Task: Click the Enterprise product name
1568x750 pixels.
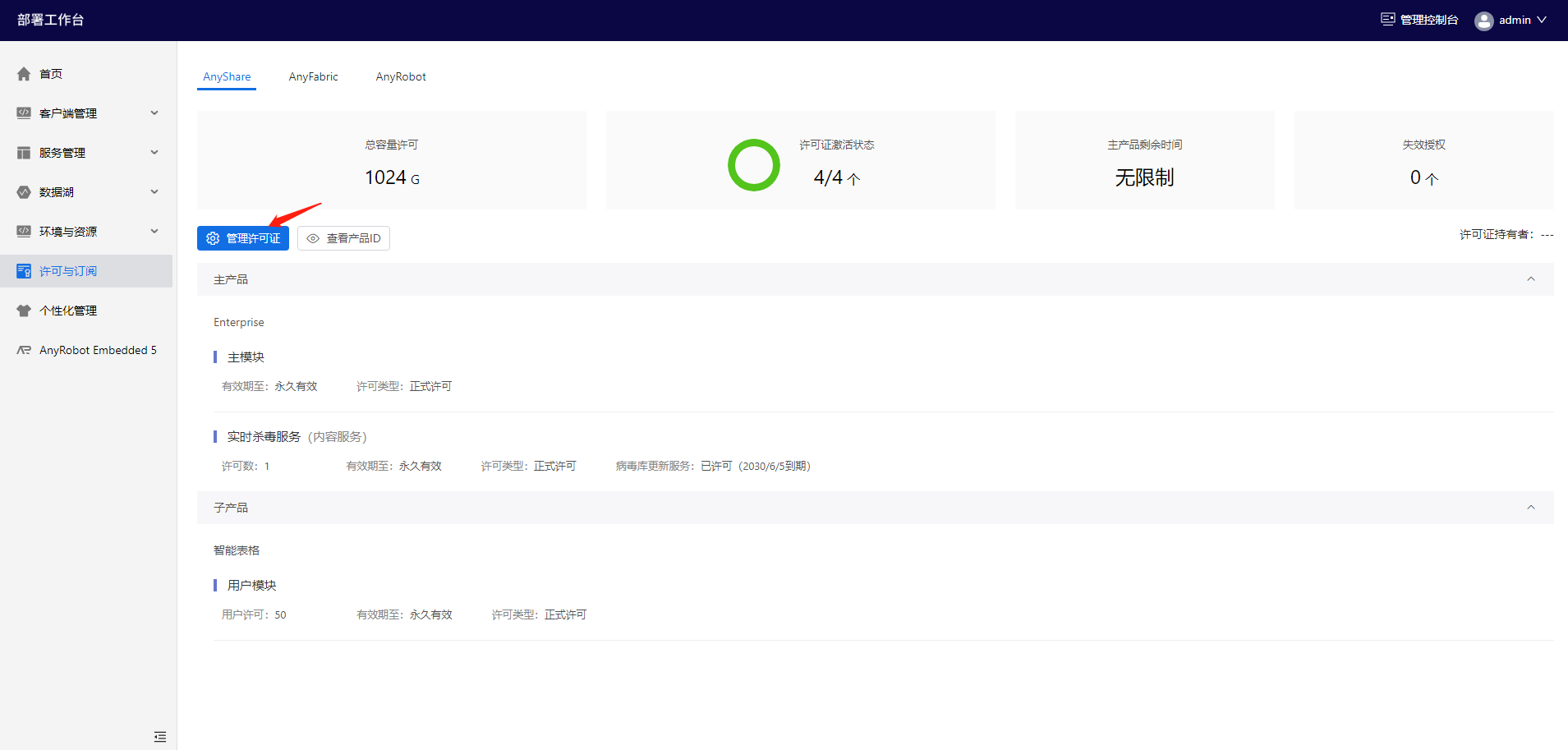Action: tap(239, 322)
